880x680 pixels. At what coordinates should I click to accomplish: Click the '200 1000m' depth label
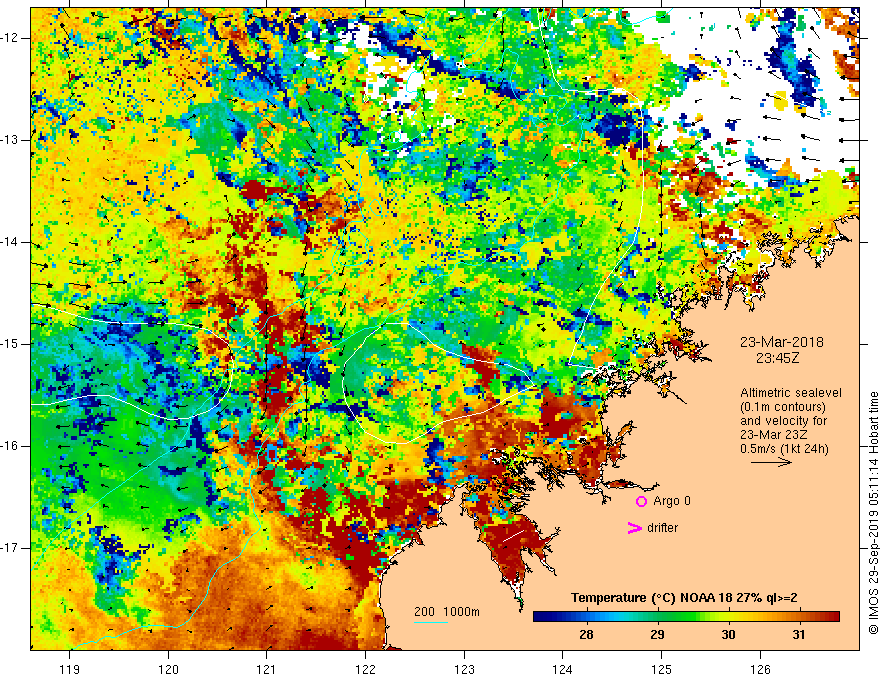point(447,612)
